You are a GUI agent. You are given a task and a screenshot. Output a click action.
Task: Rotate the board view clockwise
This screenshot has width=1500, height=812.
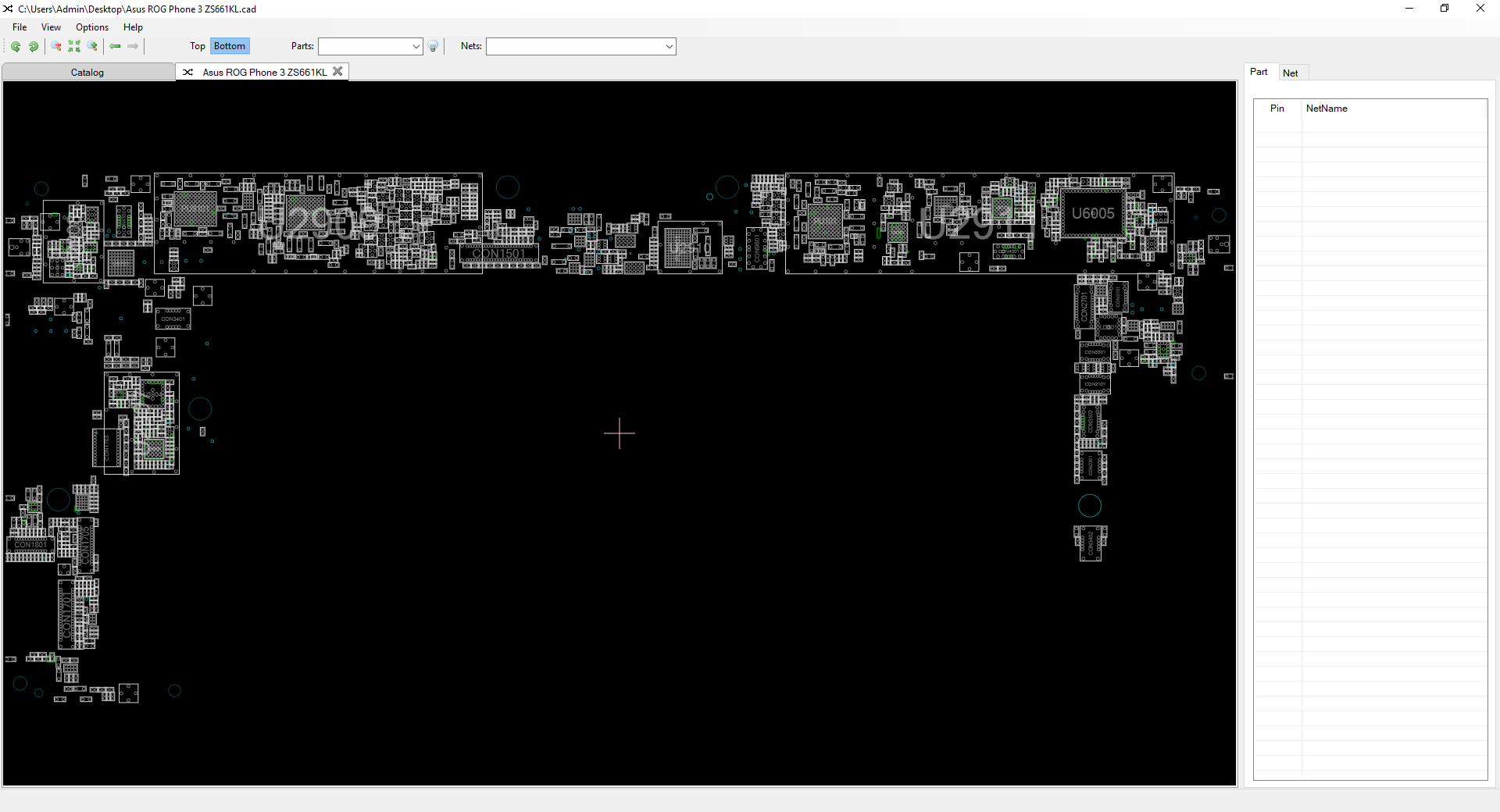tap(34, 46)
